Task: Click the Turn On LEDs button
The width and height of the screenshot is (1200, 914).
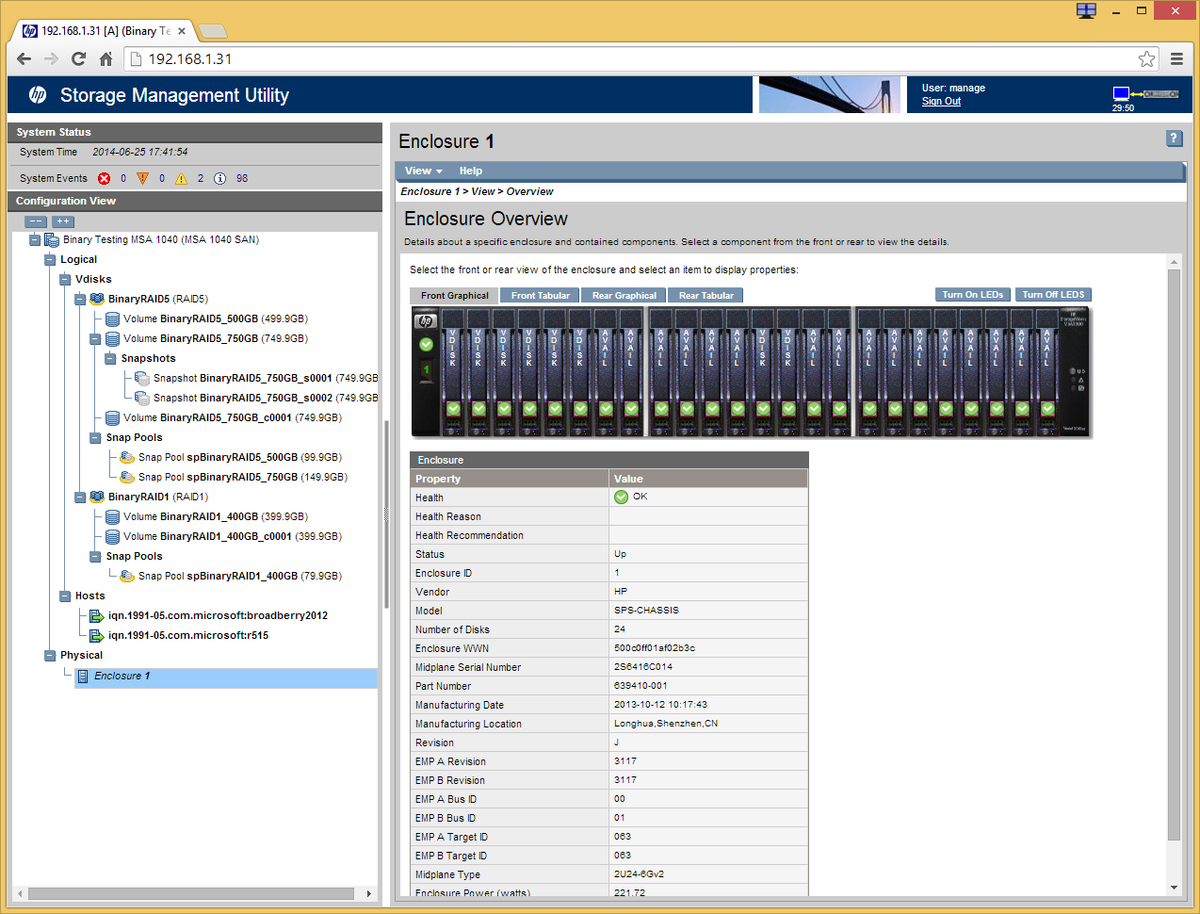Action: point(972,295)
